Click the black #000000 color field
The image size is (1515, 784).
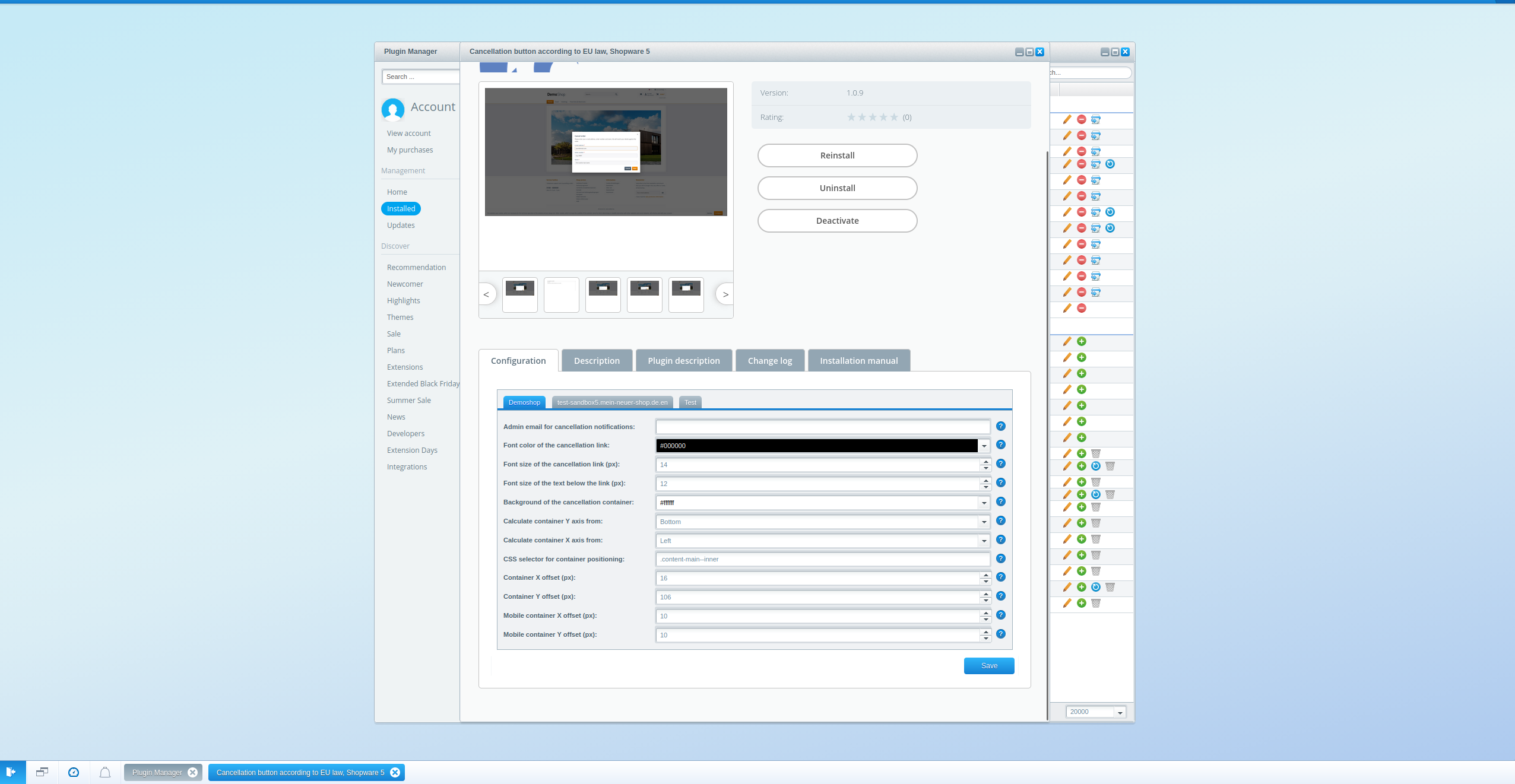(x=817, y=446)
